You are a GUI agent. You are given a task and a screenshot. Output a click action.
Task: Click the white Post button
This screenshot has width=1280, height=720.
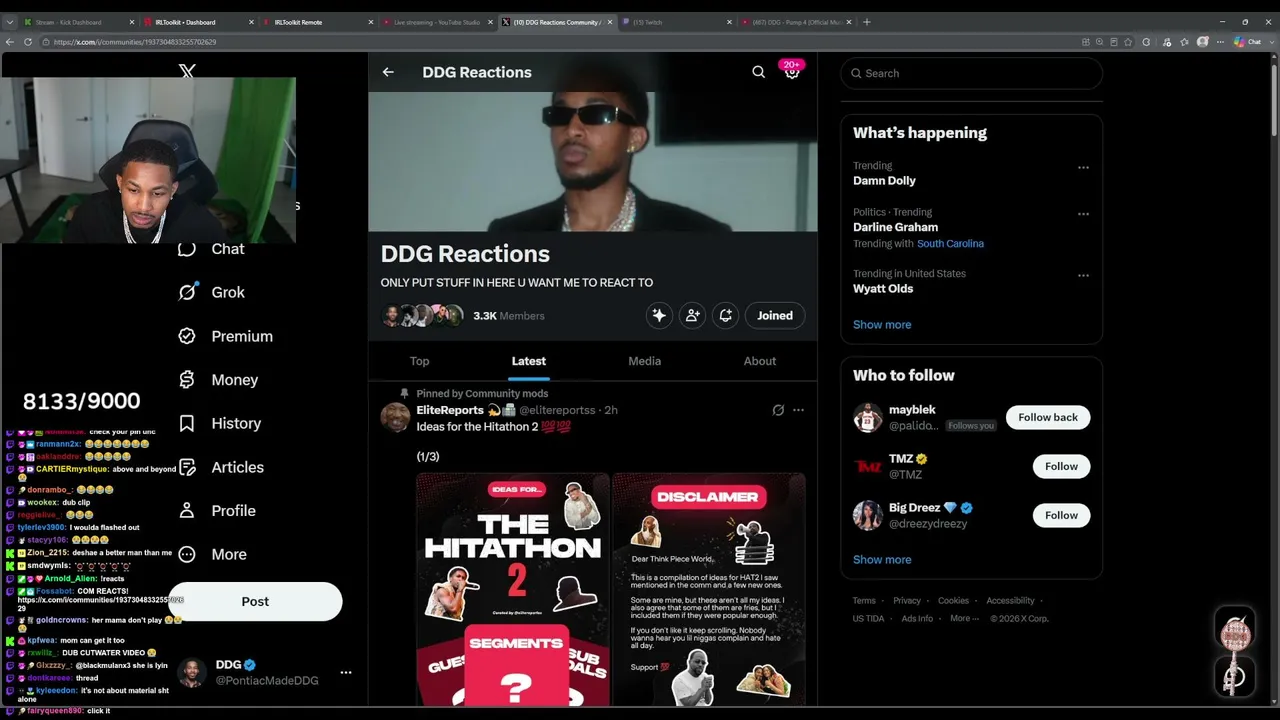coord(255,601)
